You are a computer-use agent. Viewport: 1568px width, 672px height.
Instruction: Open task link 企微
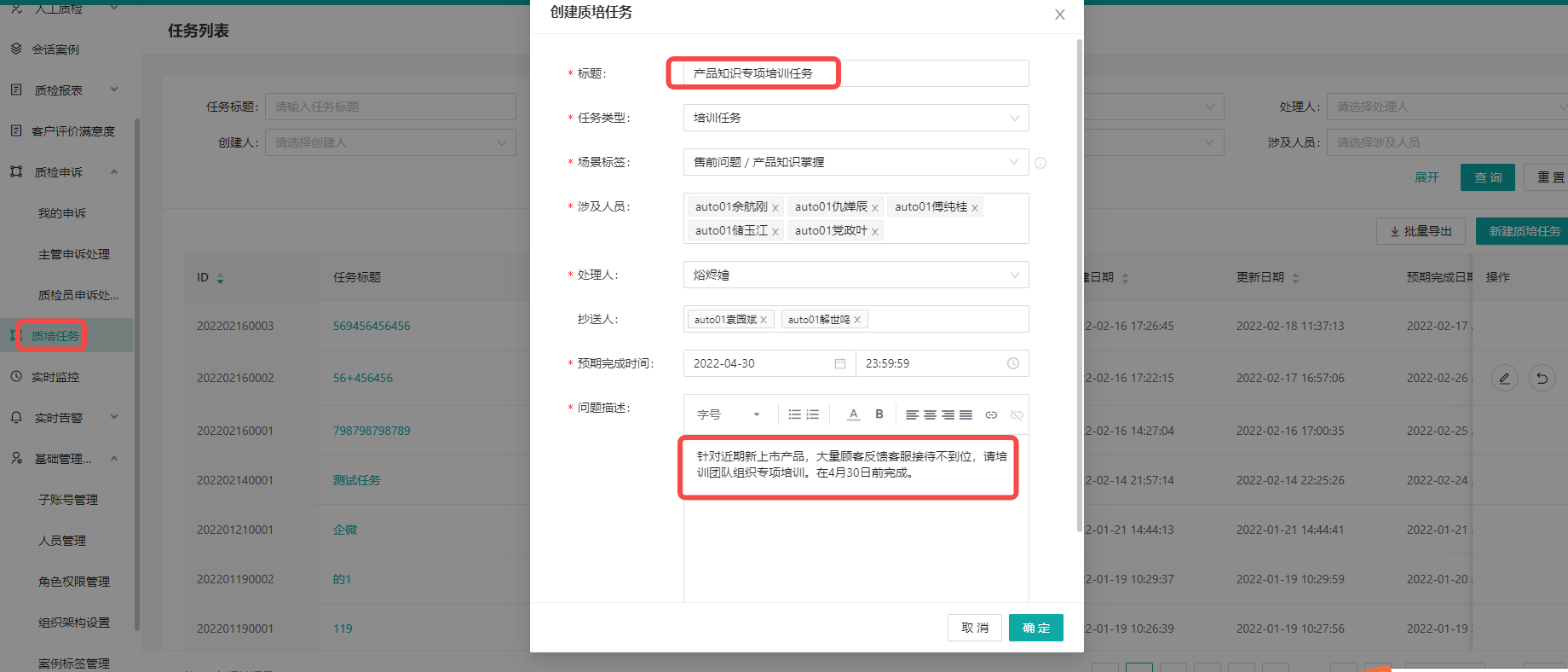pyautogui.click(x=345, y=530)
